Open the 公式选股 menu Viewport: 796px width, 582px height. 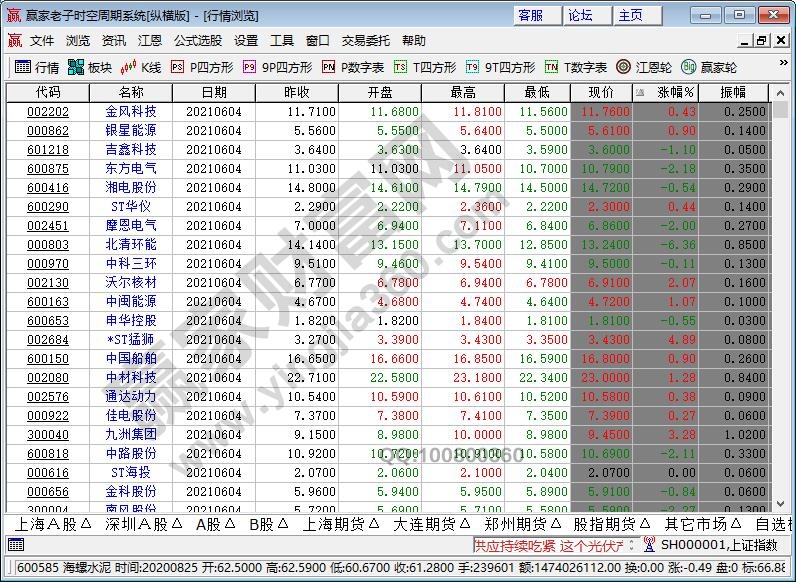tap(198, 41)
